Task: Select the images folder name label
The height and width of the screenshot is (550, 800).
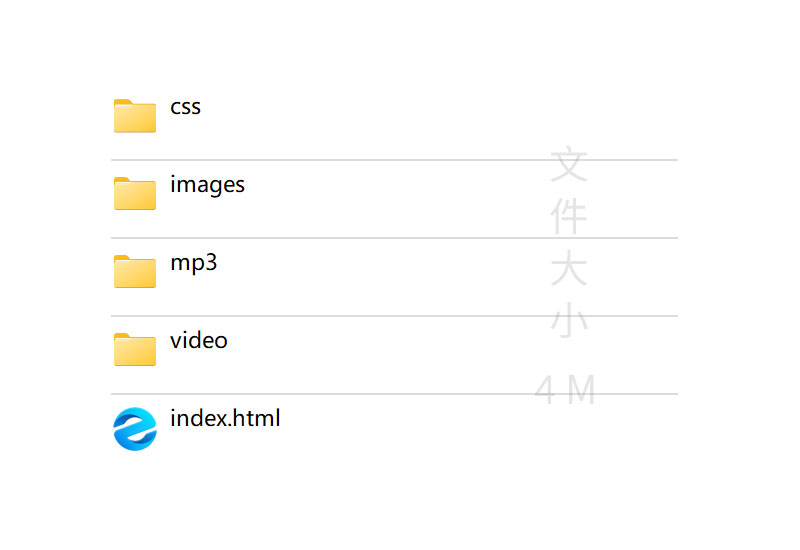Action: pyautogui.click(x=208, y=185)
